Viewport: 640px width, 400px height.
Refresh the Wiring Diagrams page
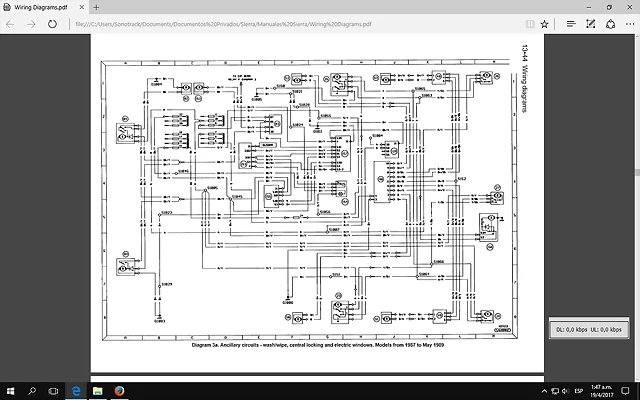tap(52, 24)
